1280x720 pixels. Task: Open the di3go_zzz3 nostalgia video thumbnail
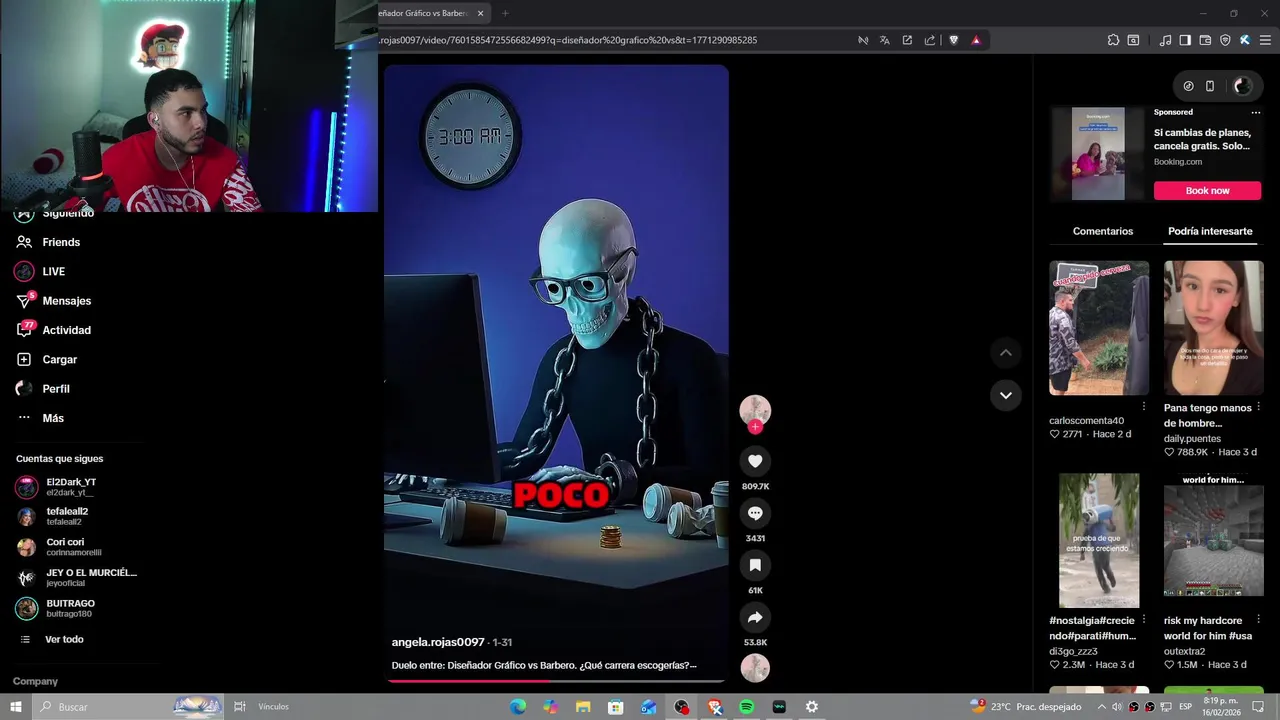pyautogui.click(x=1099, y=541)
